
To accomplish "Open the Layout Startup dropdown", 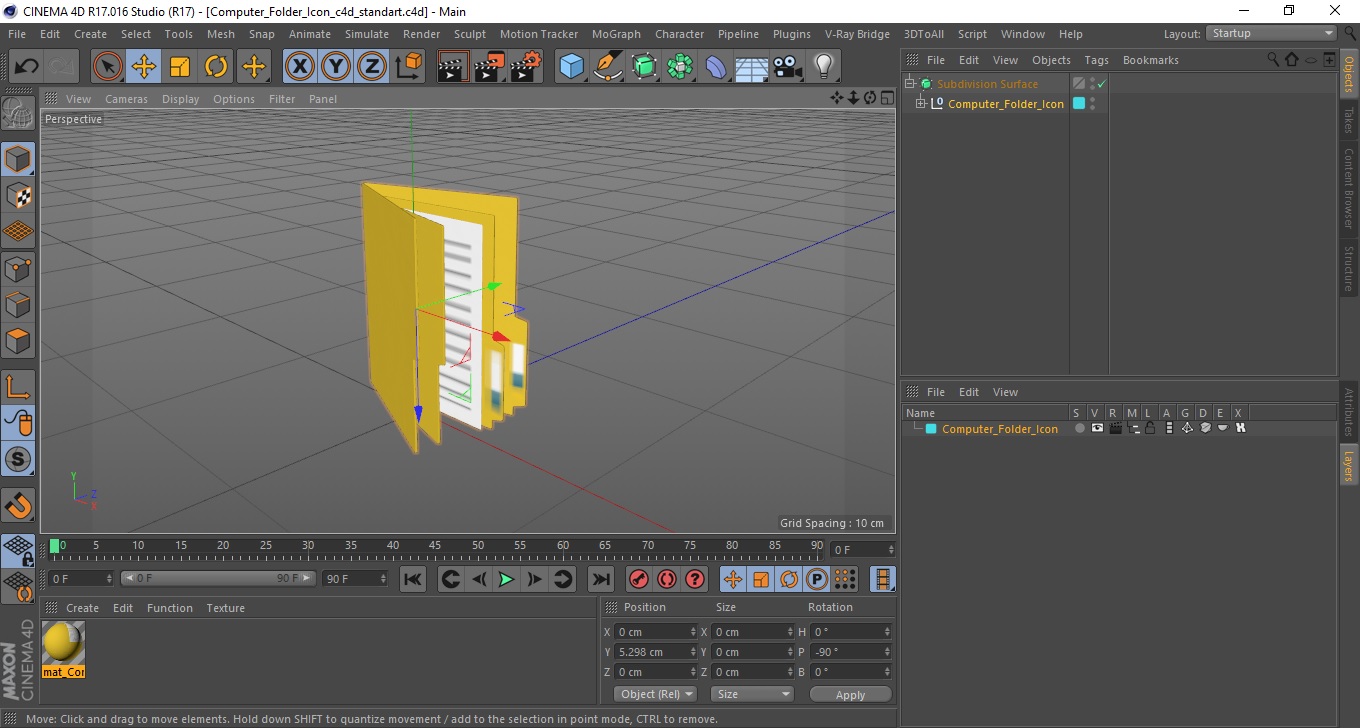I will click(1271, 33).
